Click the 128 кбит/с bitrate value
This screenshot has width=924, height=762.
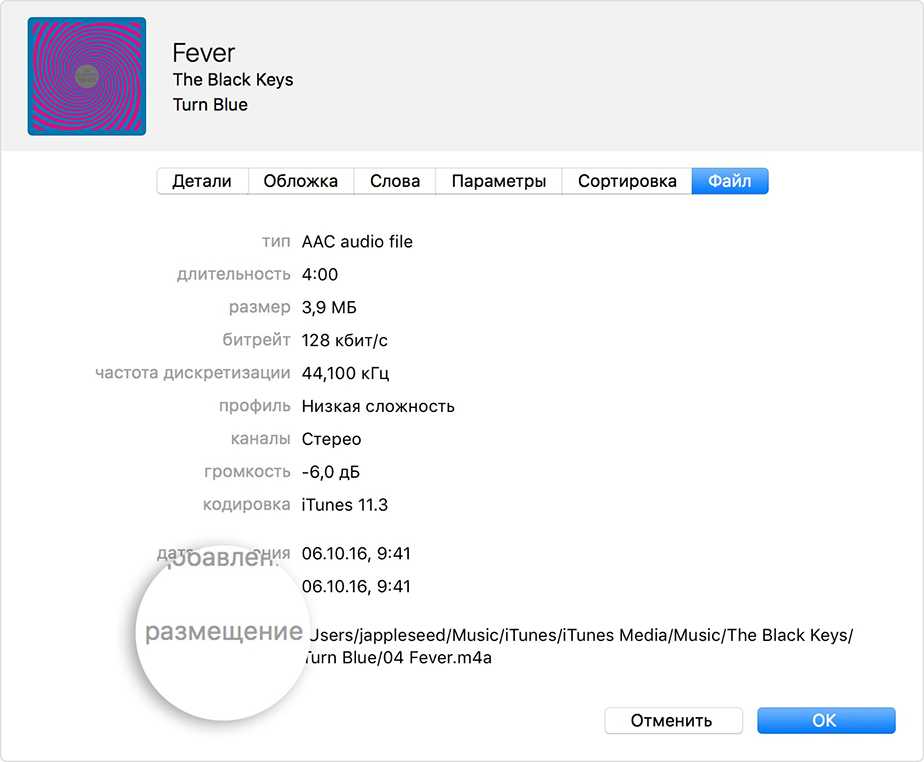(345, 341)
